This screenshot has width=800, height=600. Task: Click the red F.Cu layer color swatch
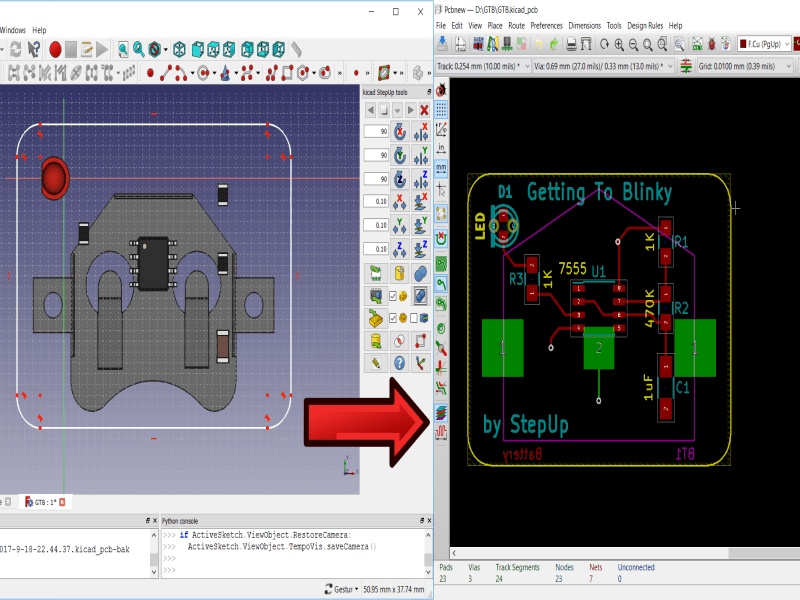coord(745,43)
